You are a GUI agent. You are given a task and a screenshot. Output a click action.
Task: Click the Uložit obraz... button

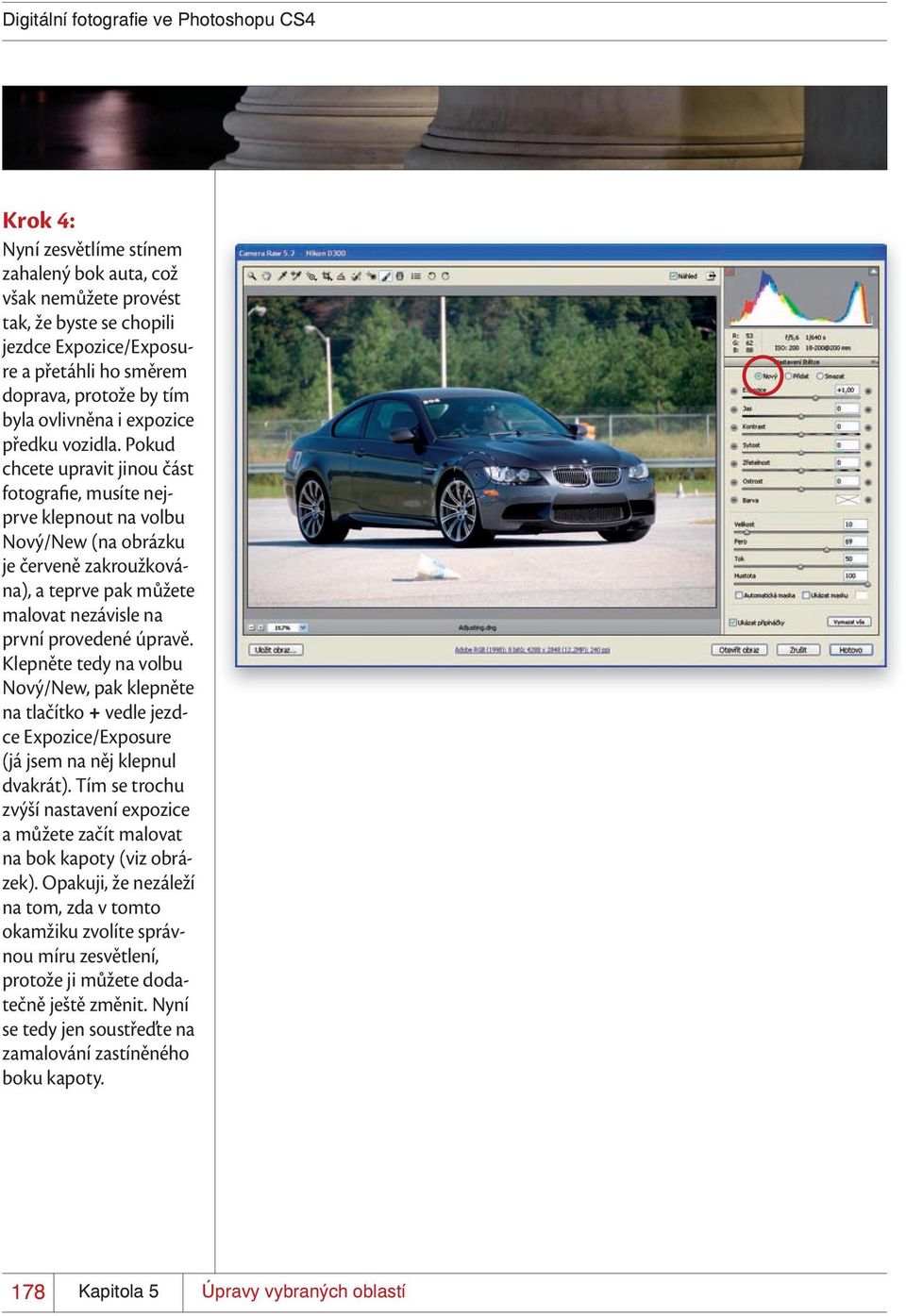tap(276, 650)
